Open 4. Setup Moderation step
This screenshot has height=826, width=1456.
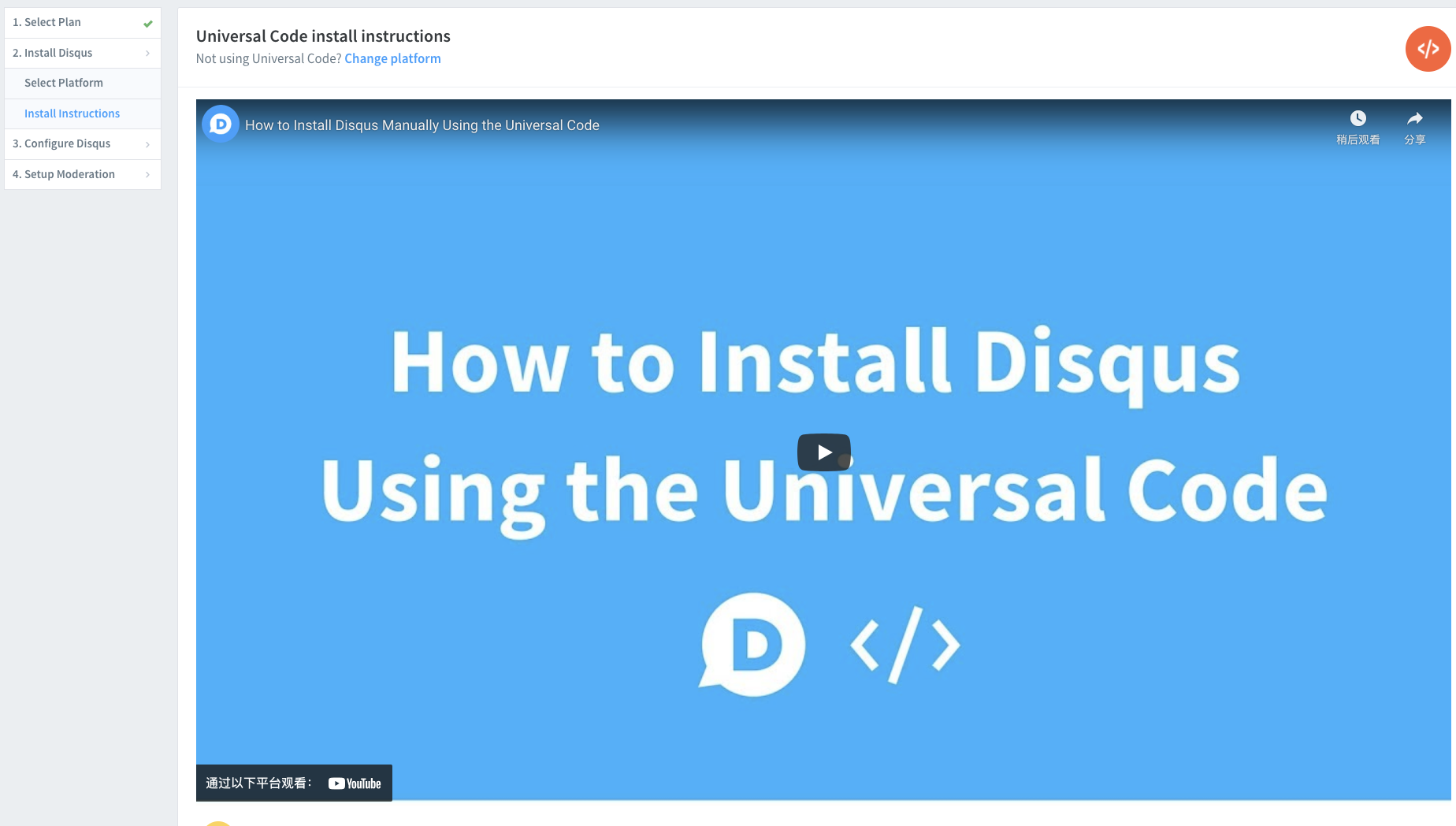[x=83, y=174]
